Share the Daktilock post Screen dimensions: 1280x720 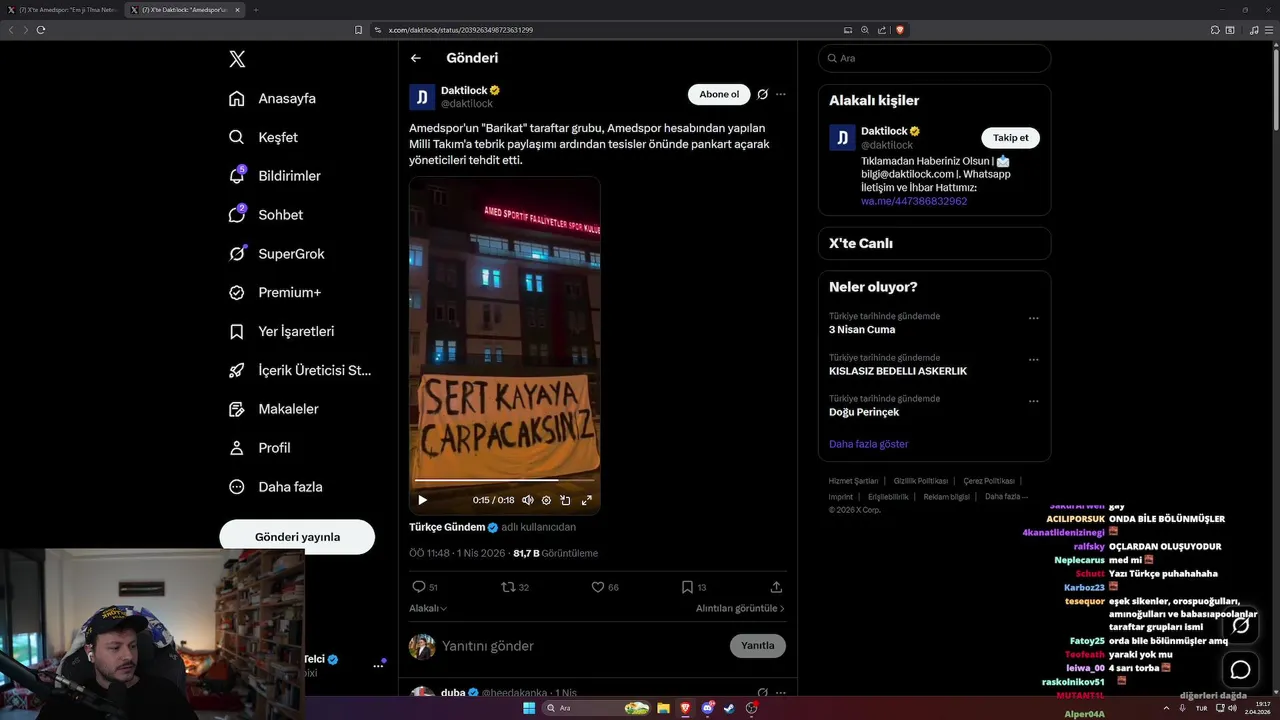tap(776, 587)
